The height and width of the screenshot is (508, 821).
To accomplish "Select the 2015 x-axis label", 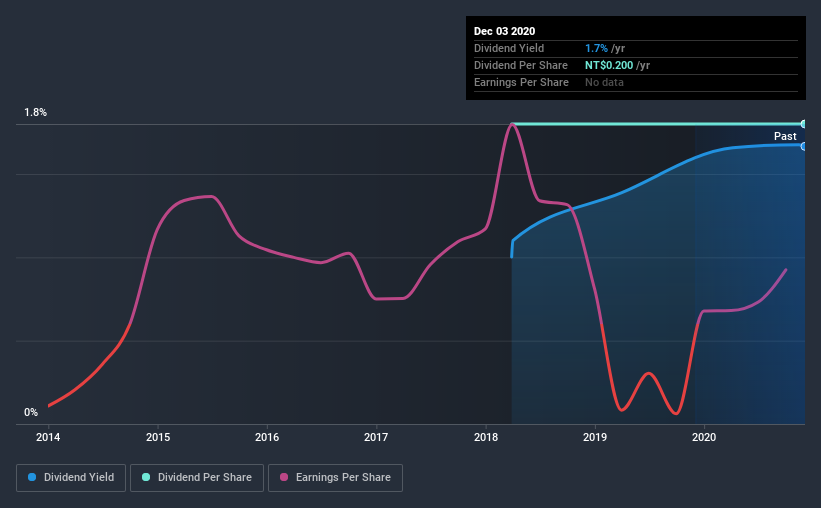I will coord(158,437).
